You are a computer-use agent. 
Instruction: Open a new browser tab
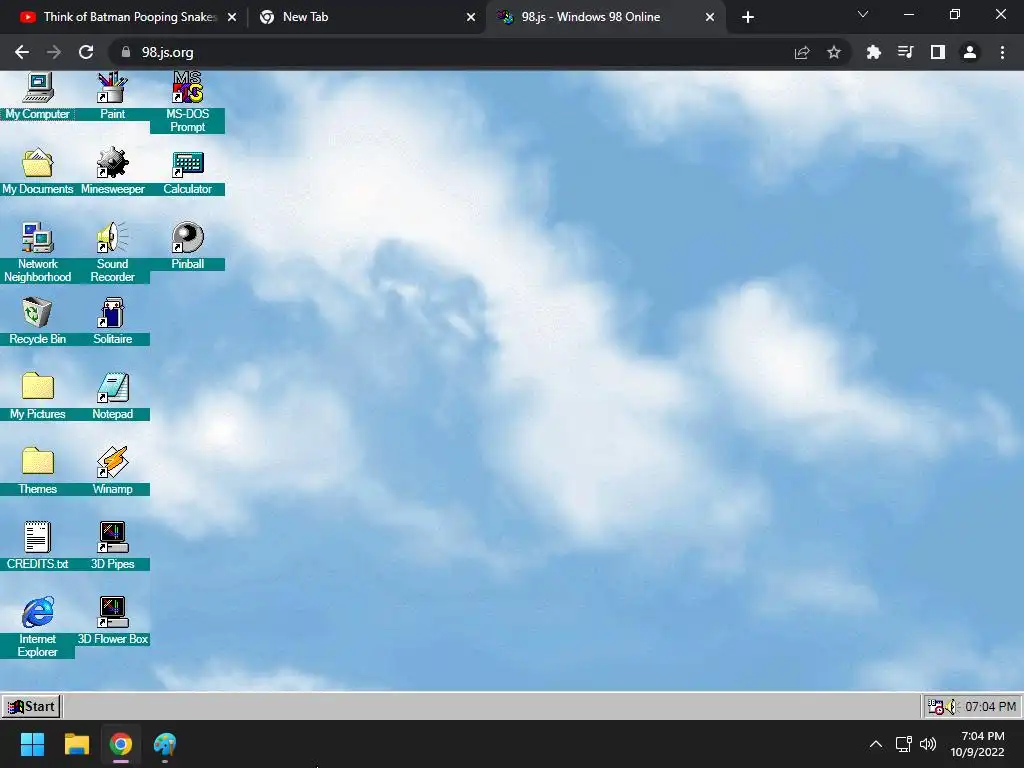[748, 17]
